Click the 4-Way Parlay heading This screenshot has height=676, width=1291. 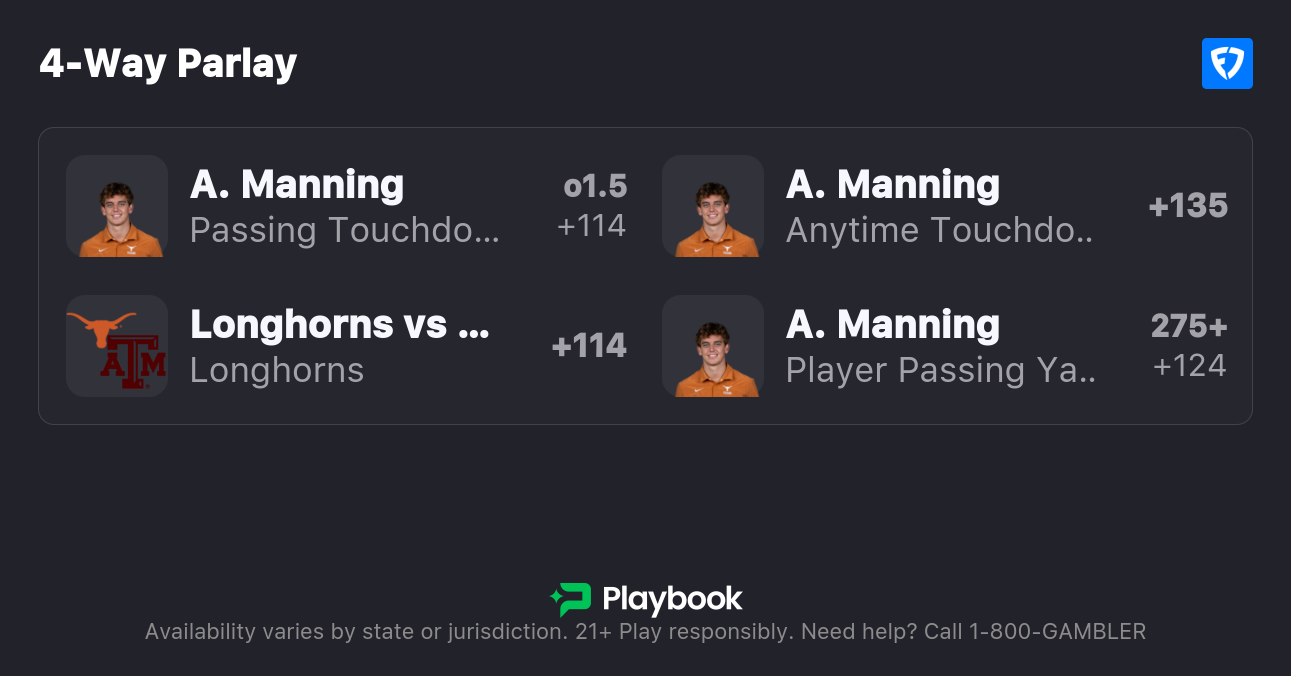tap(168, 64)
